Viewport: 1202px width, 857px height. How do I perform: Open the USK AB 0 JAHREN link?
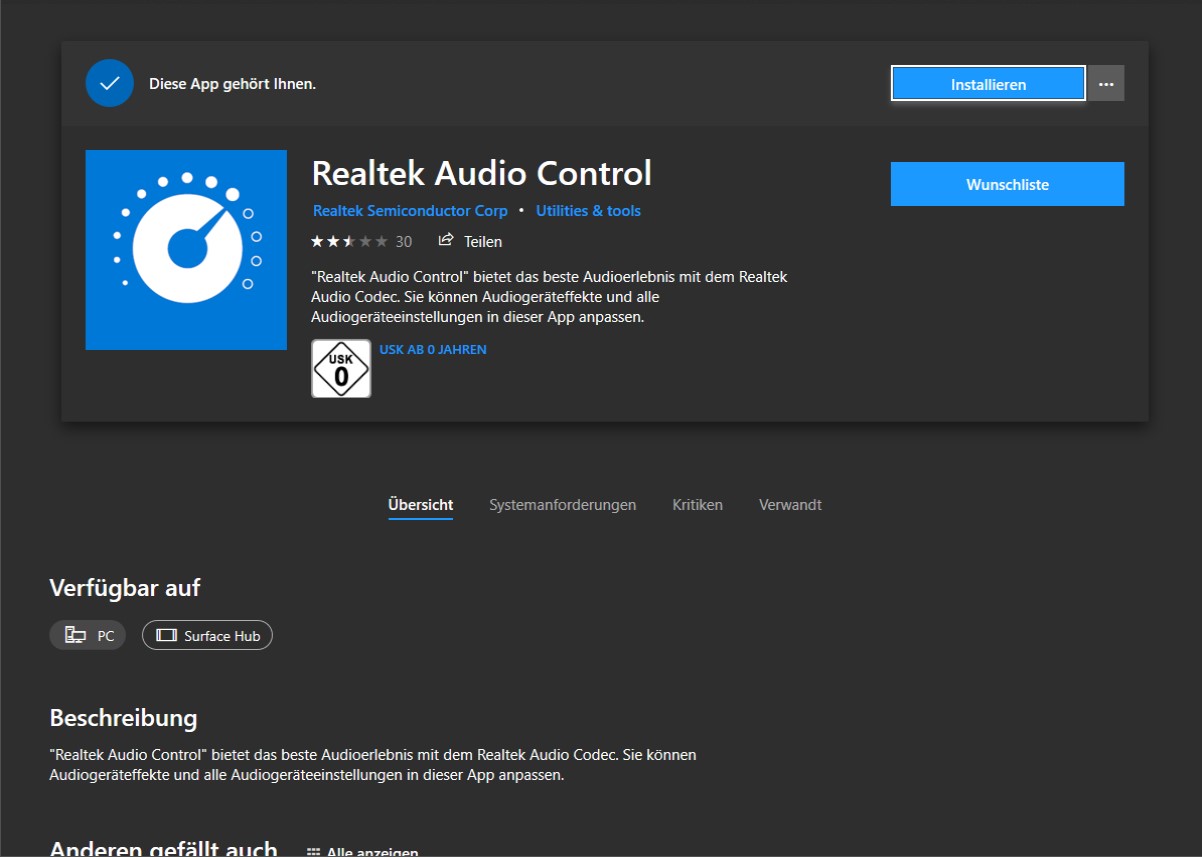(x=433, y=350)
